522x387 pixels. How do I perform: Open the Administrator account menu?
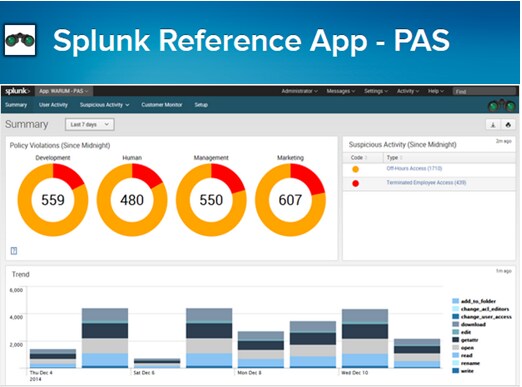[299, 91]
